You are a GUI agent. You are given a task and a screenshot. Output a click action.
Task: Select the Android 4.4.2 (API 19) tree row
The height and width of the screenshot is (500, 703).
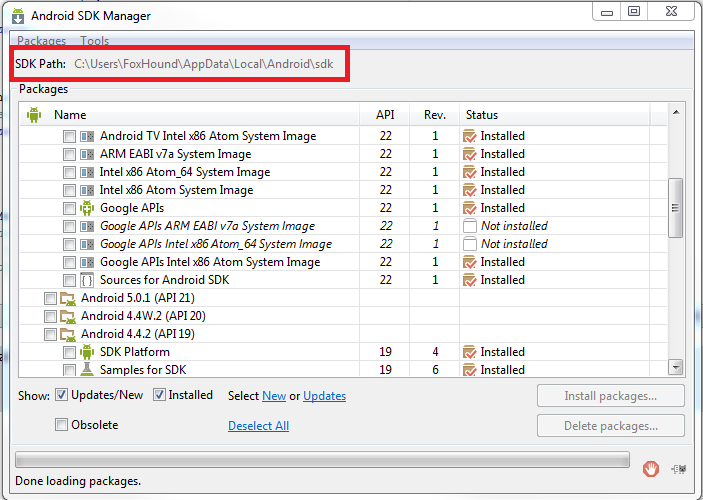[343, 334]
